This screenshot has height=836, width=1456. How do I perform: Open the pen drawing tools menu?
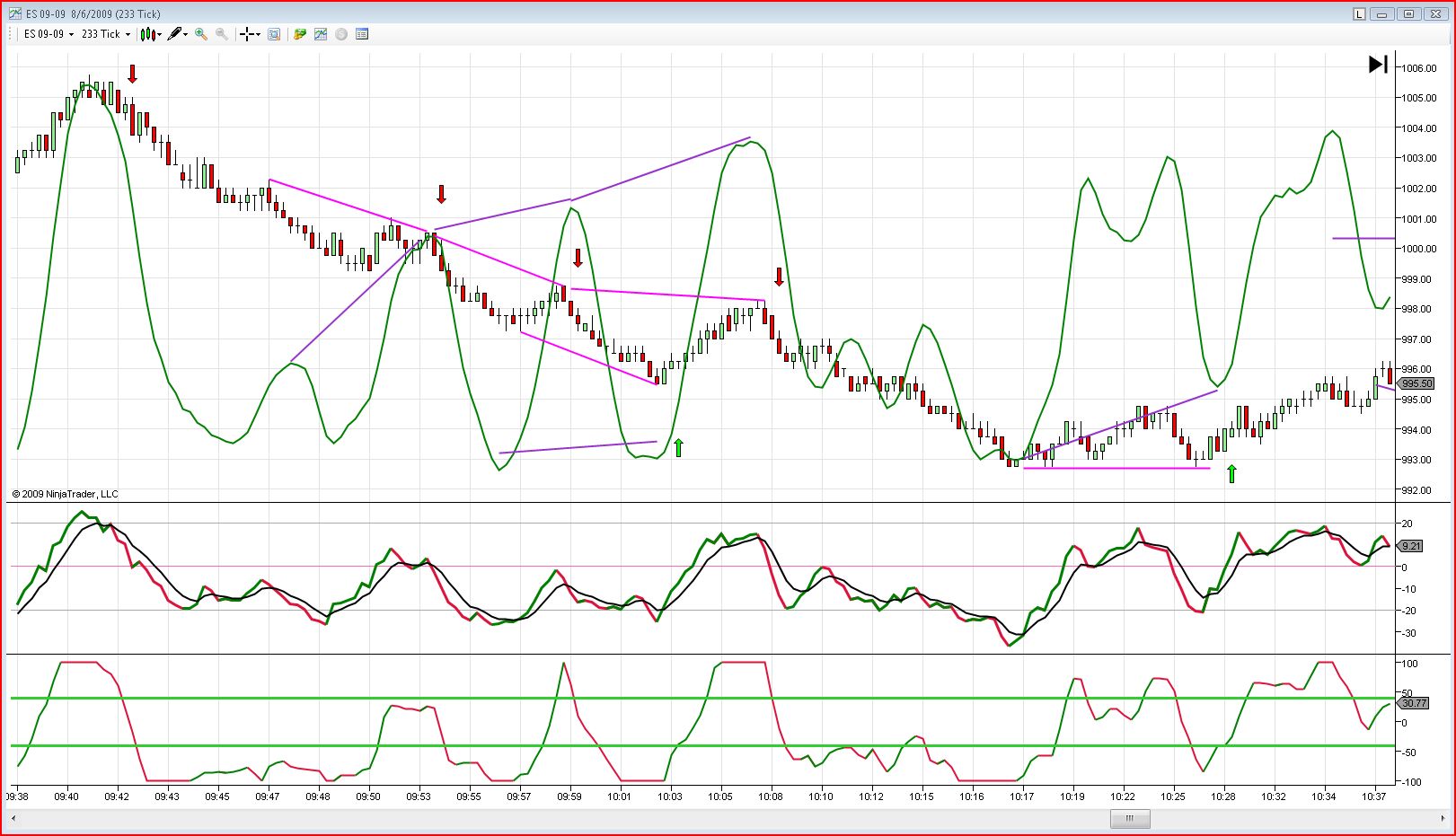point(178,34)
